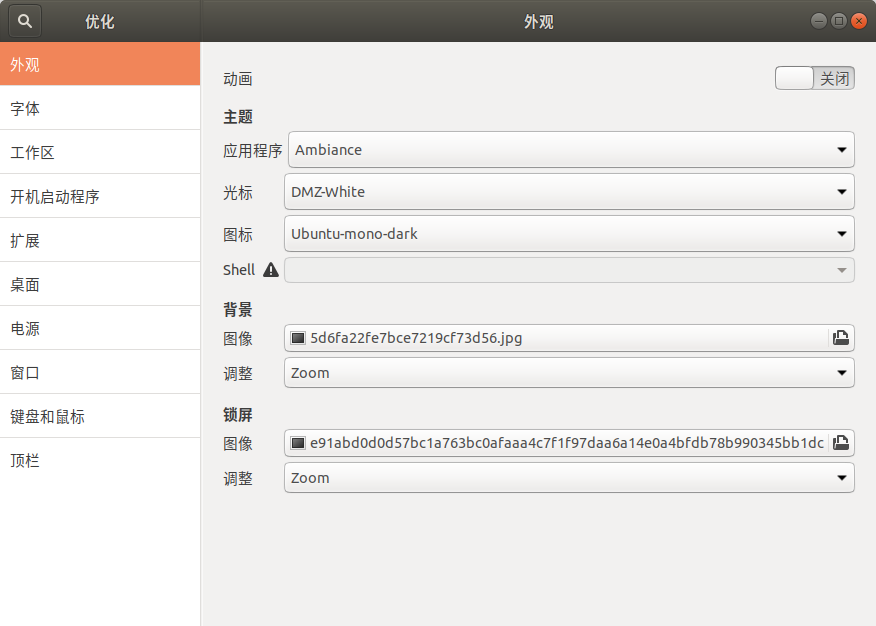Click lock screen image thumbnail icon
The width and height of the screenshot is (876, 626).
click(298, 443)
